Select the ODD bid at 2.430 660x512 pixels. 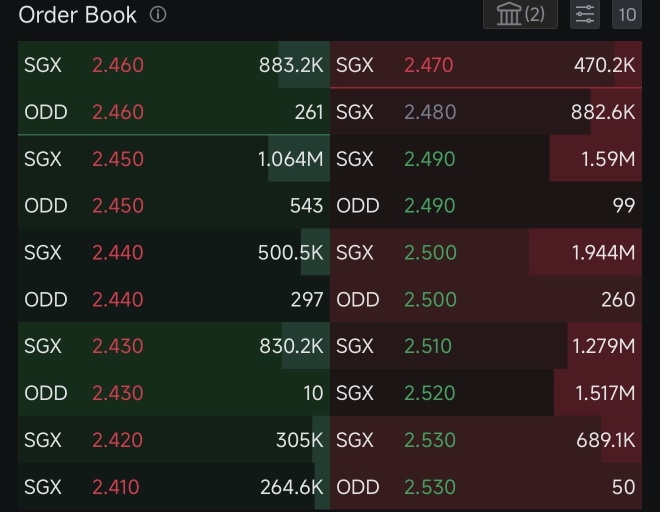pos(174,393)
